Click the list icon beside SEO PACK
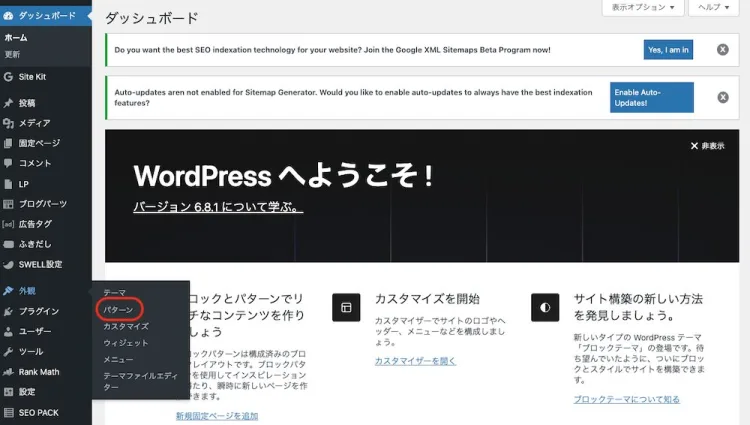Image resolution: width=750 pixels, height=425 pixels. pyautogui.click(x=8, y=413)
